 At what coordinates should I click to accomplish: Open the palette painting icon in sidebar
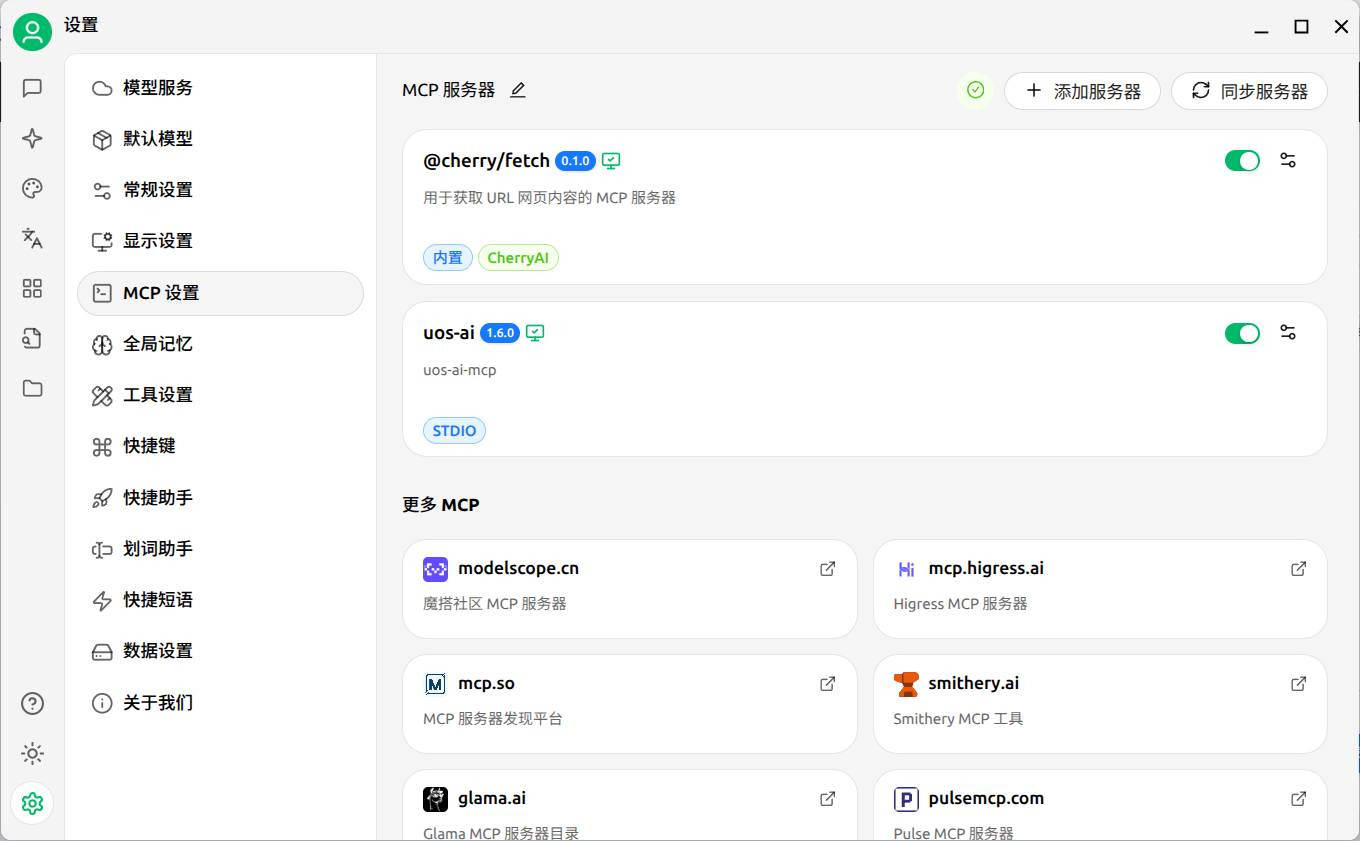[32, 189]
